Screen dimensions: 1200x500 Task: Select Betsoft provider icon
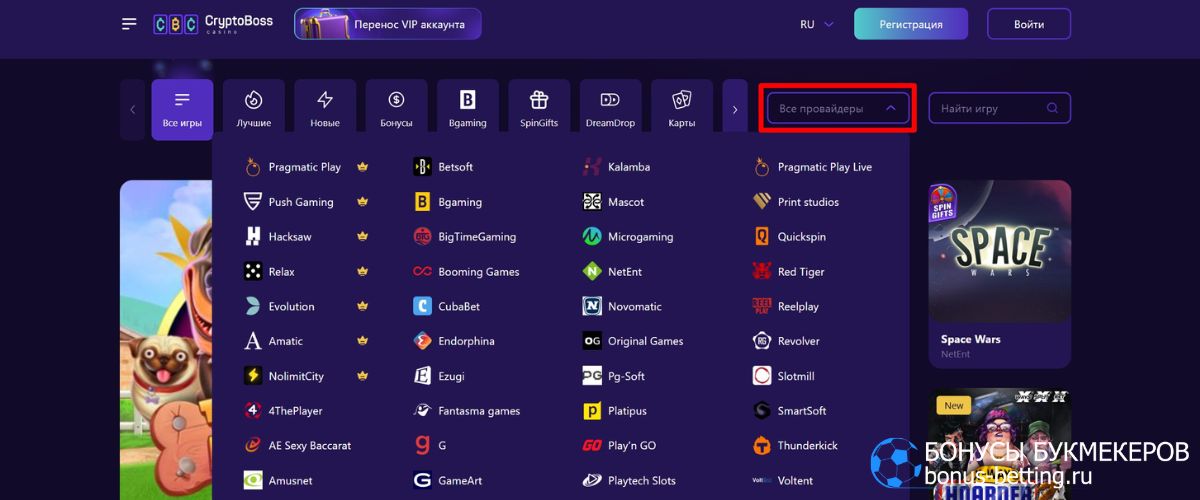click(x=422, y=167)
